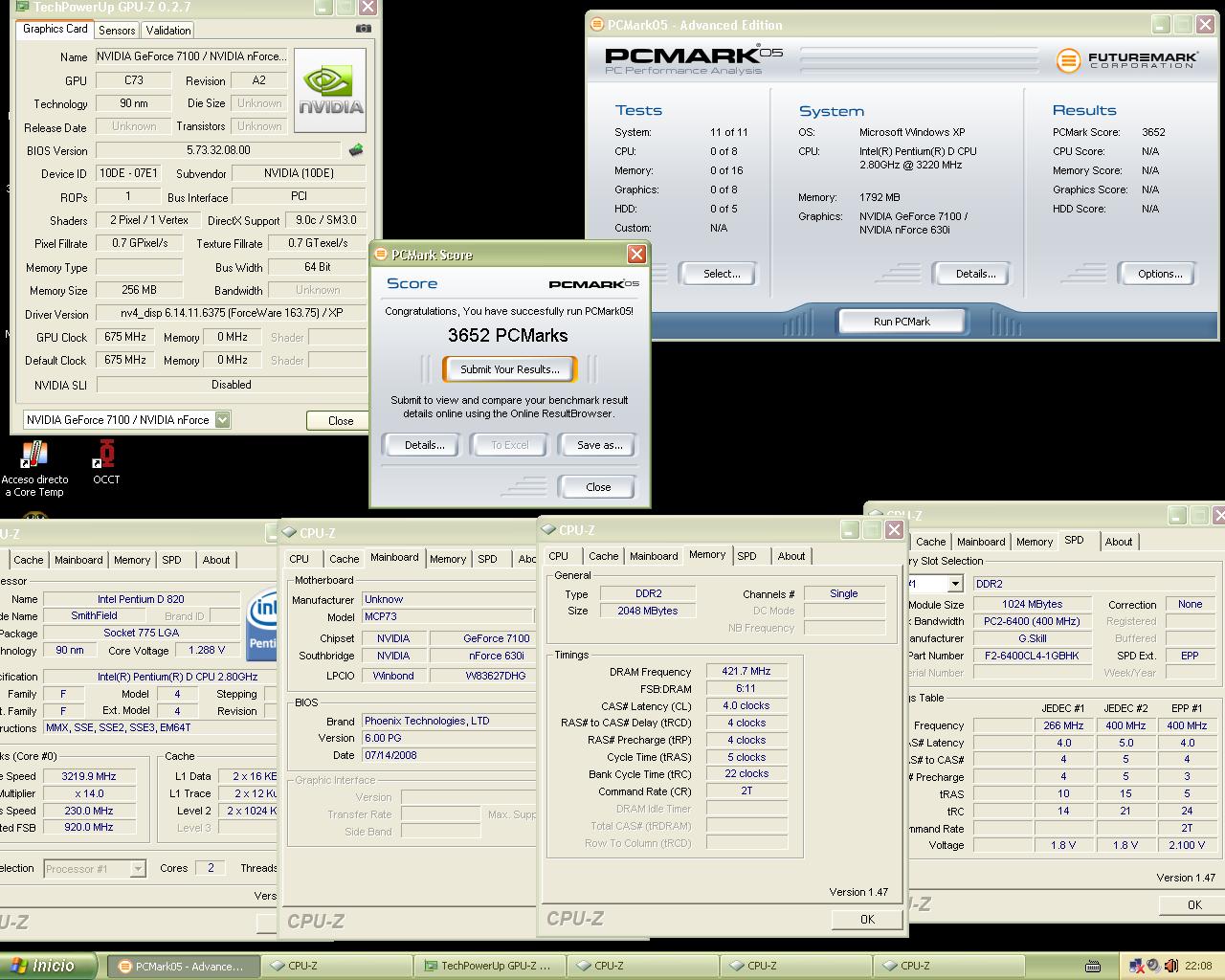Screen dimensions: 1225x980
Task: Click the GPU-Z screenshot camera icon
Action: pyautogui.click(x=363, y=29)
